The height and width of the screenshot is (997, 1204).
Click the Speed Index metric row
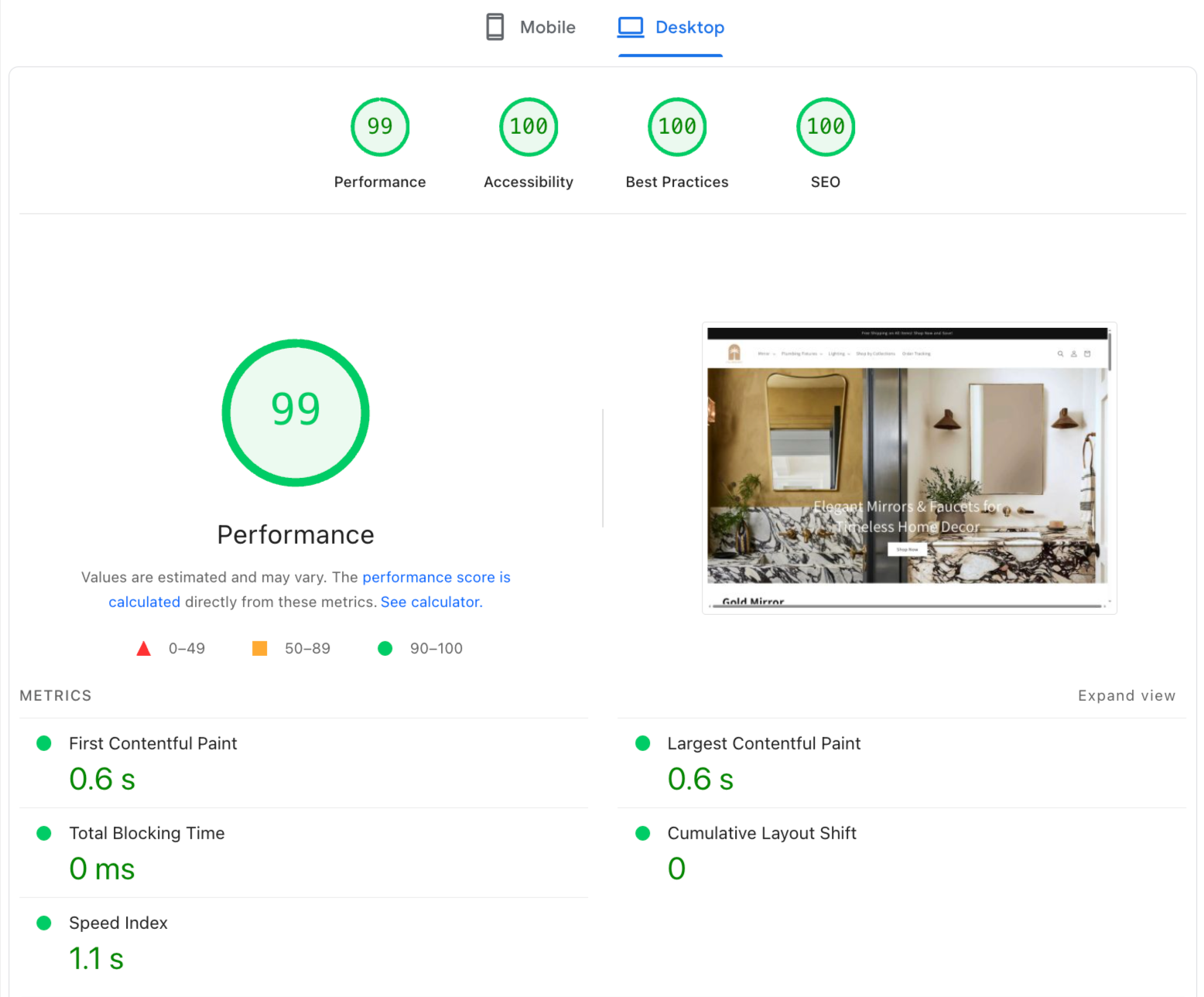pyautogui.click(x=118, y=923)
